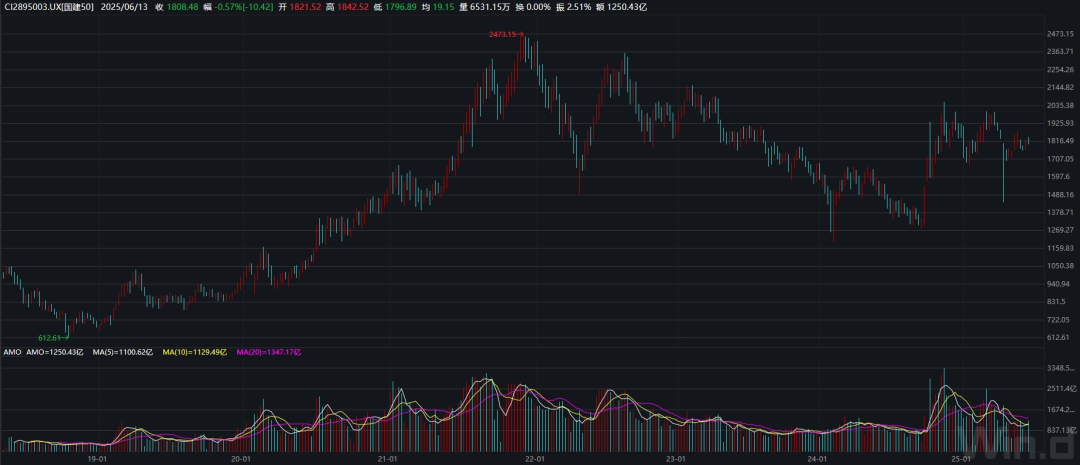Click the 21-01 date axis label
The width and height of the screenshot is (1080, 465).
(388, 459)
